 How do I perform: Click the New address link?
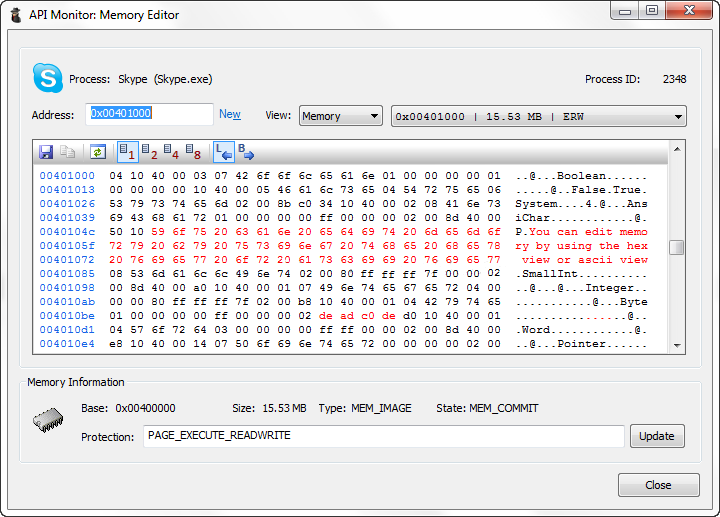click(x=230, y=115)
